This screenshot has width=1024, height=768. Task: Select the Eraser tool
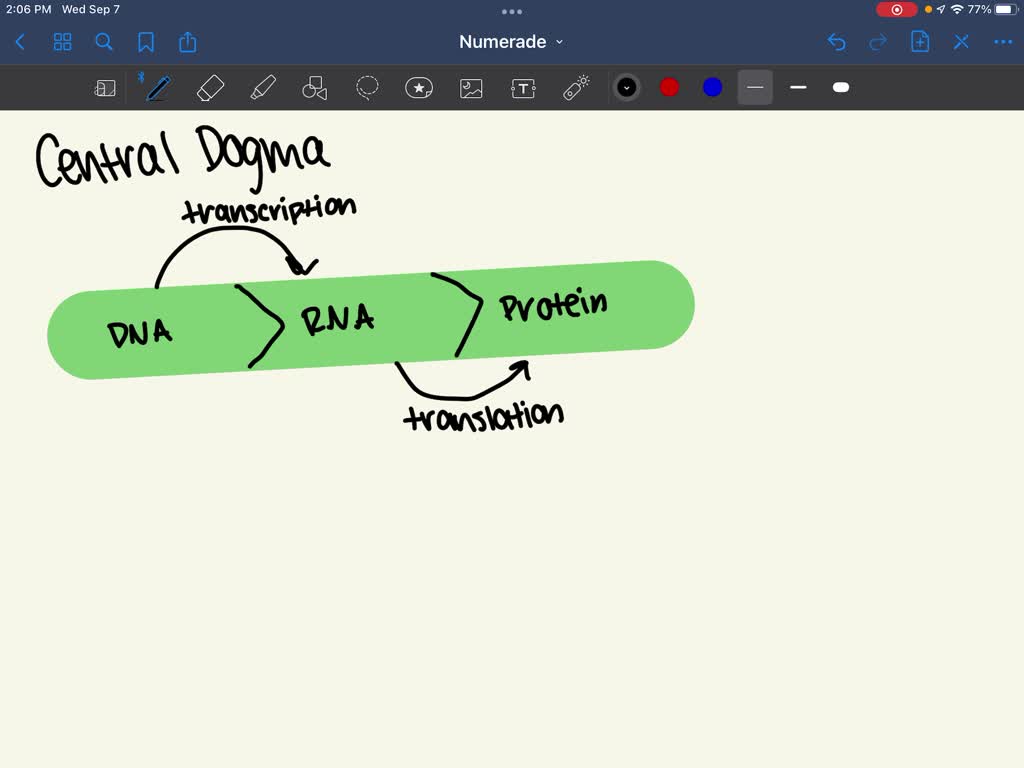210,87
